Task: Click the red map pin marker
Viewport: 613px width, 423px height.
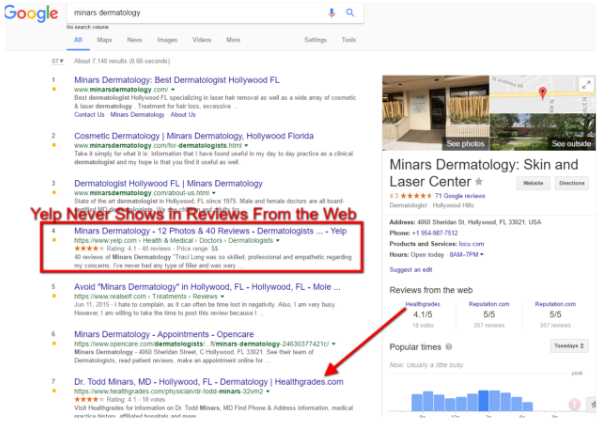Action: pos(543,93)
